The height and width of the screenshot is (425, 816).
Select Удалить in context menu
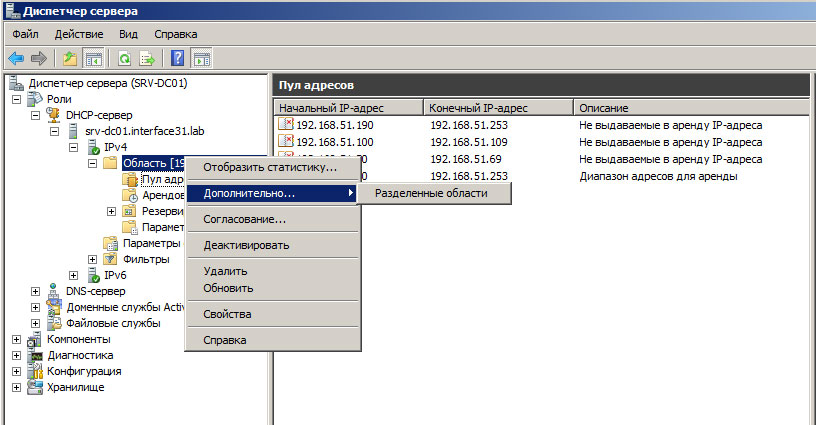(x=273, y=271)
